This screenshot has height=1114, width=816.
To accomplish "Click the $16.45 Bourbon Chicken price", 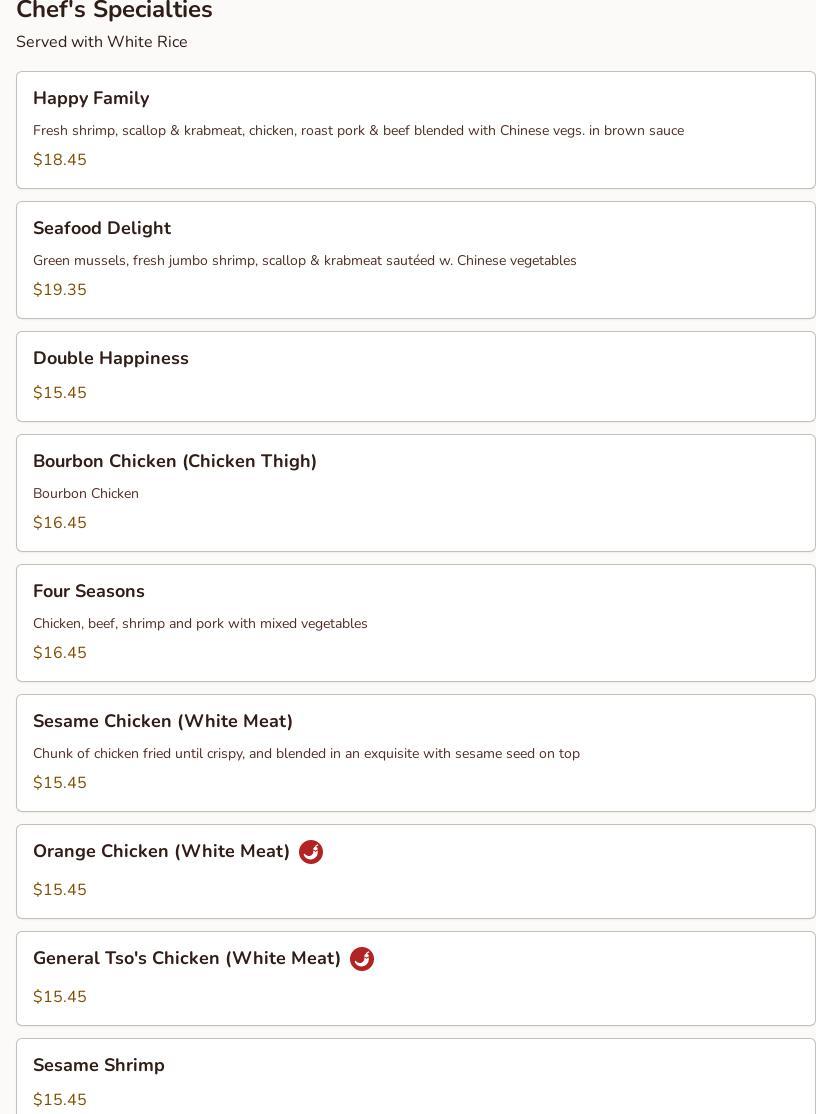I will coord(60,523).
